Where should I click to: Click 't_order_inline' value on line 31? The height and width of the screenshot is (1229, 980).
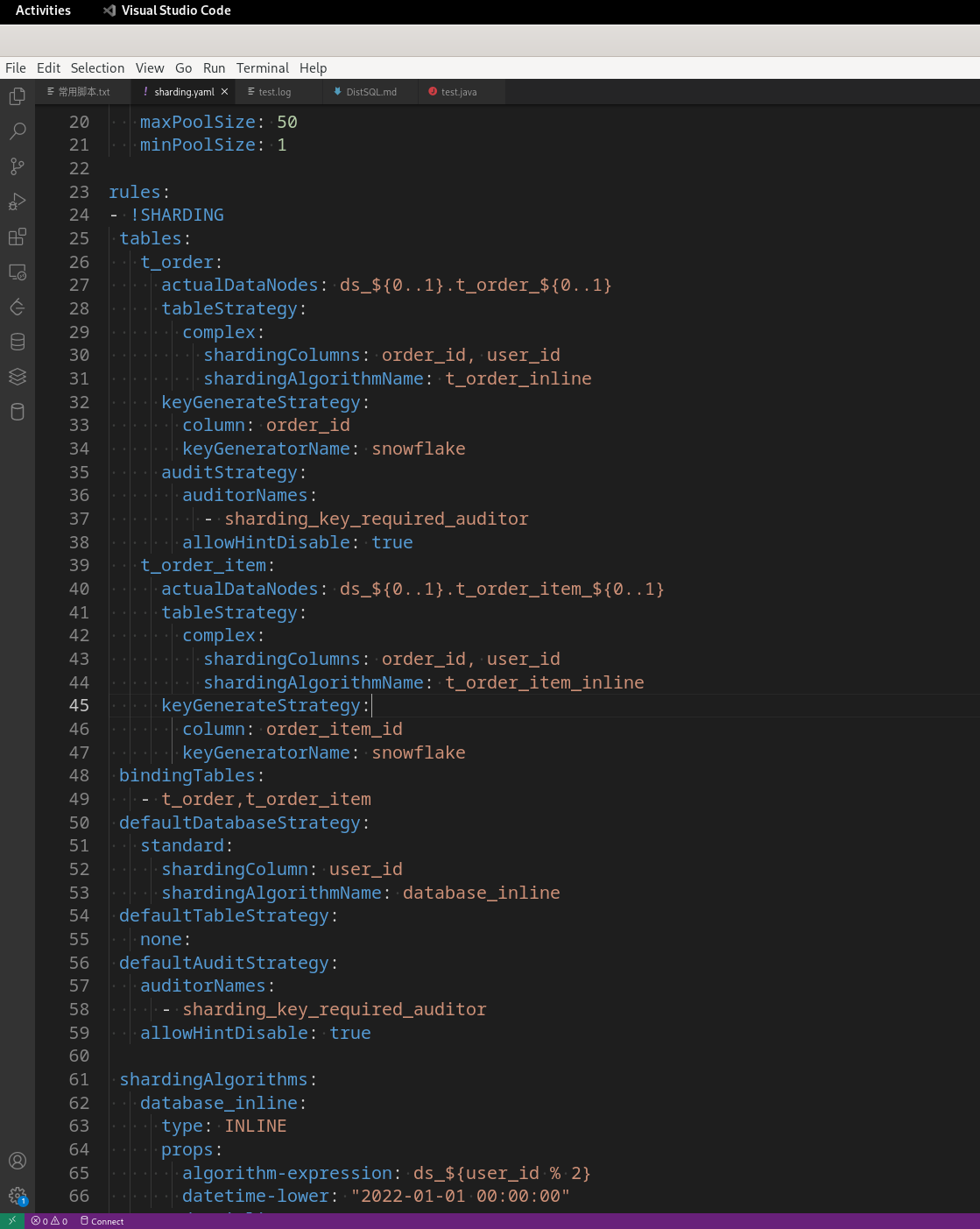[518, 378]
